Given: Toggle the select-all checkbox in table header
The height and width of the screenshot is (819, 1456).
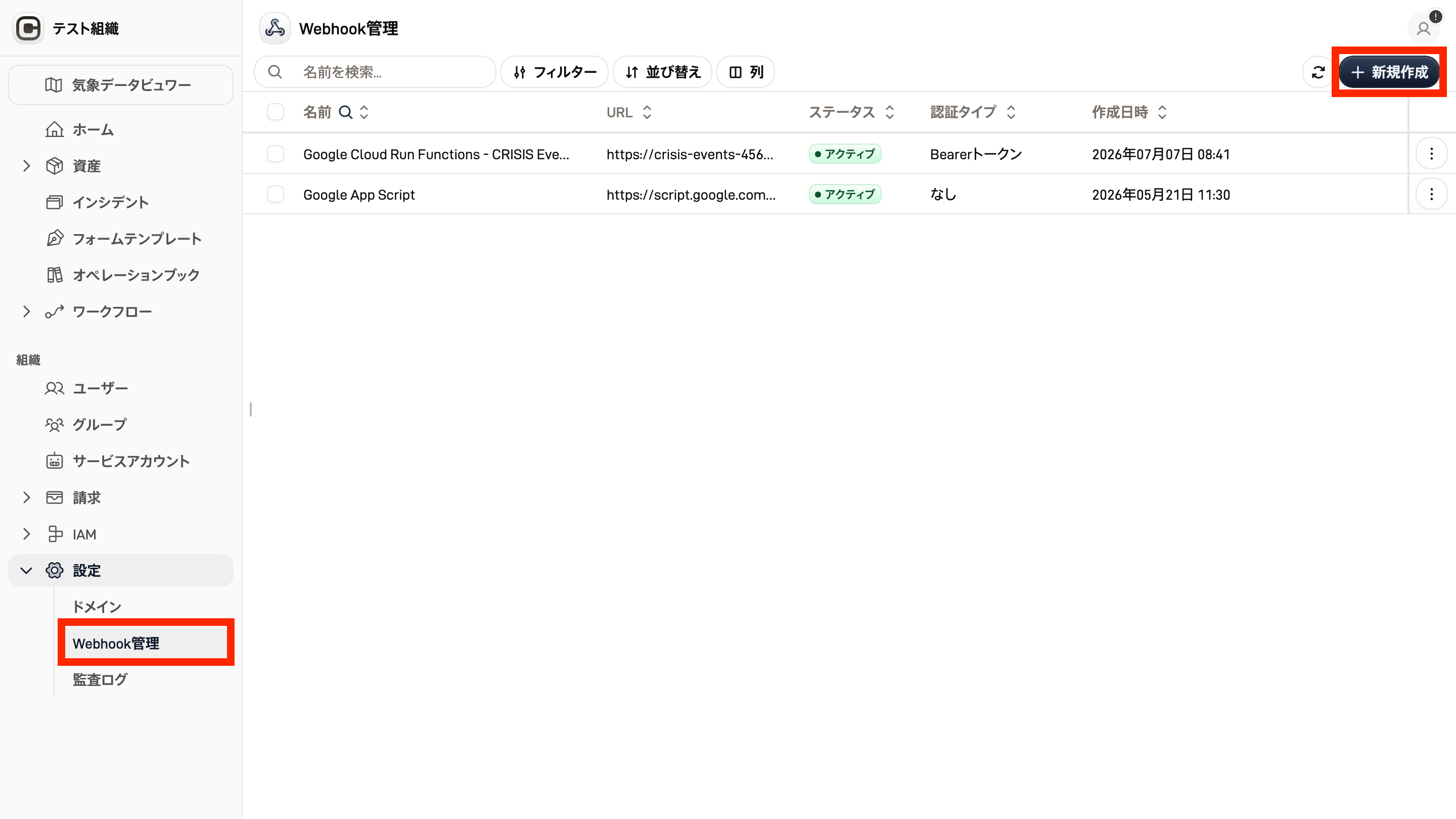Looking at the screenshot, I should tap(275, 112).
